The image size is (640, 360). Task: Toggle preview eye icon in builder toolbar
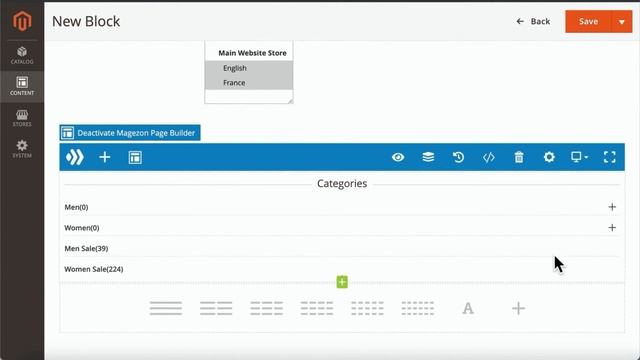398,157
